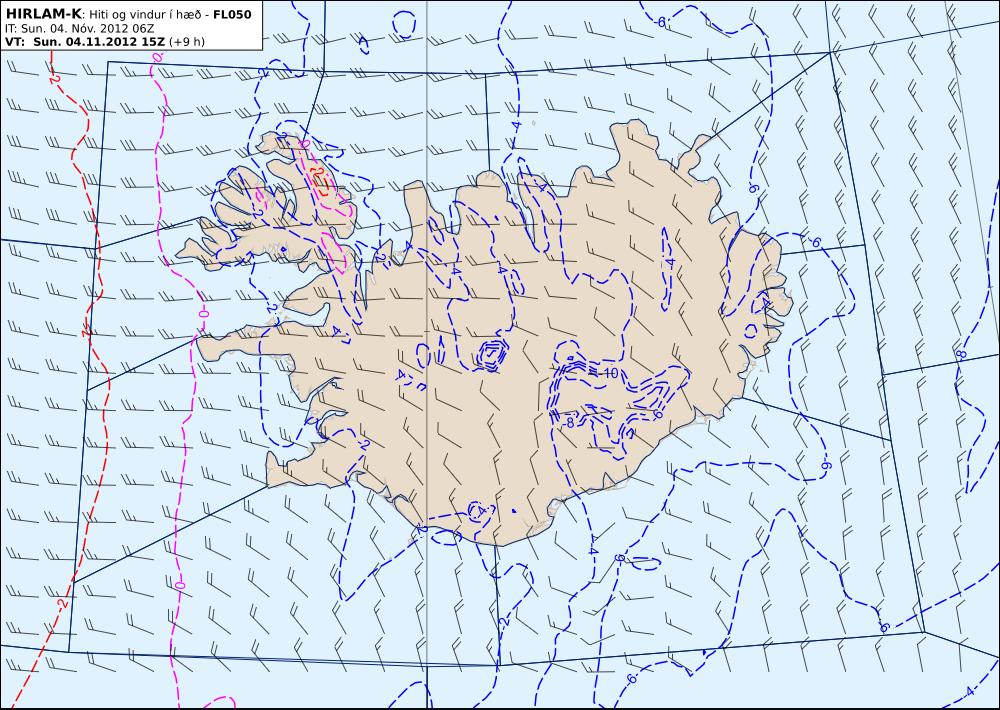Click the "(+9 h)" forecast offset text

tap(188, 42)
